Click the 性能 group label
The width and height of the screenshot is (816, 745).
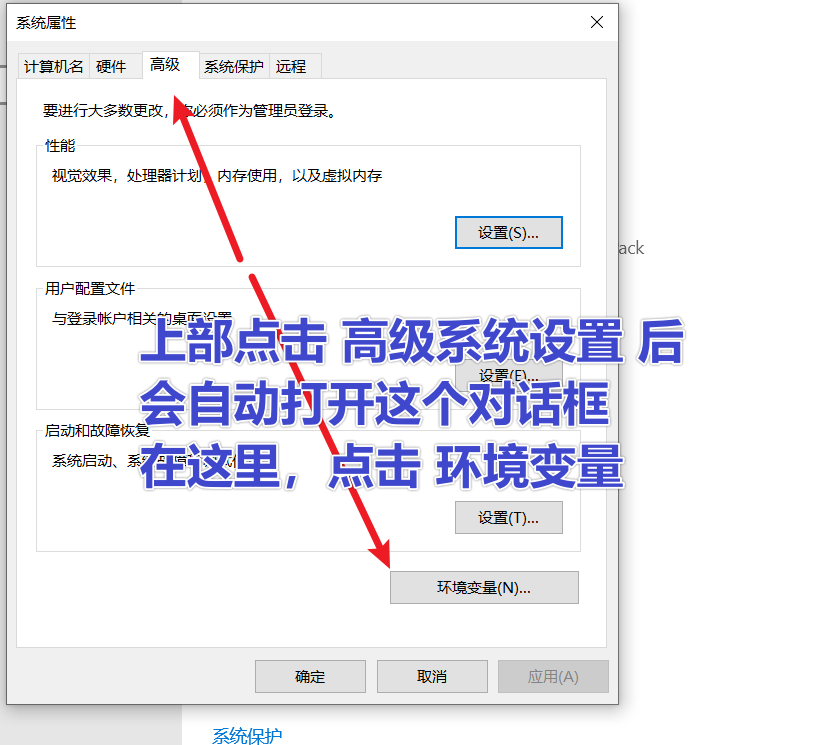(x=60, y=146)
